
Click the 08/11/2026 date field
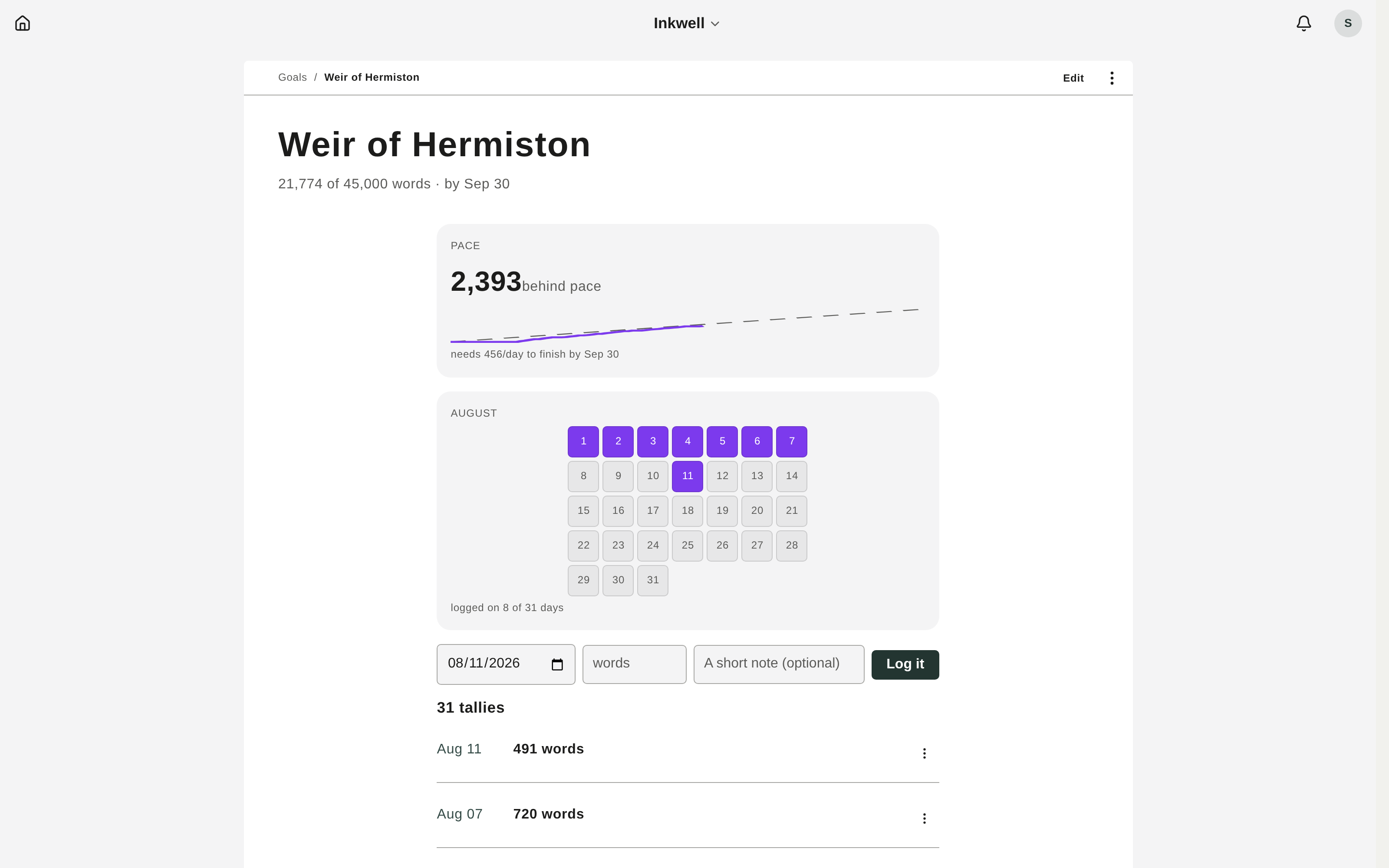tap(506, 664)
